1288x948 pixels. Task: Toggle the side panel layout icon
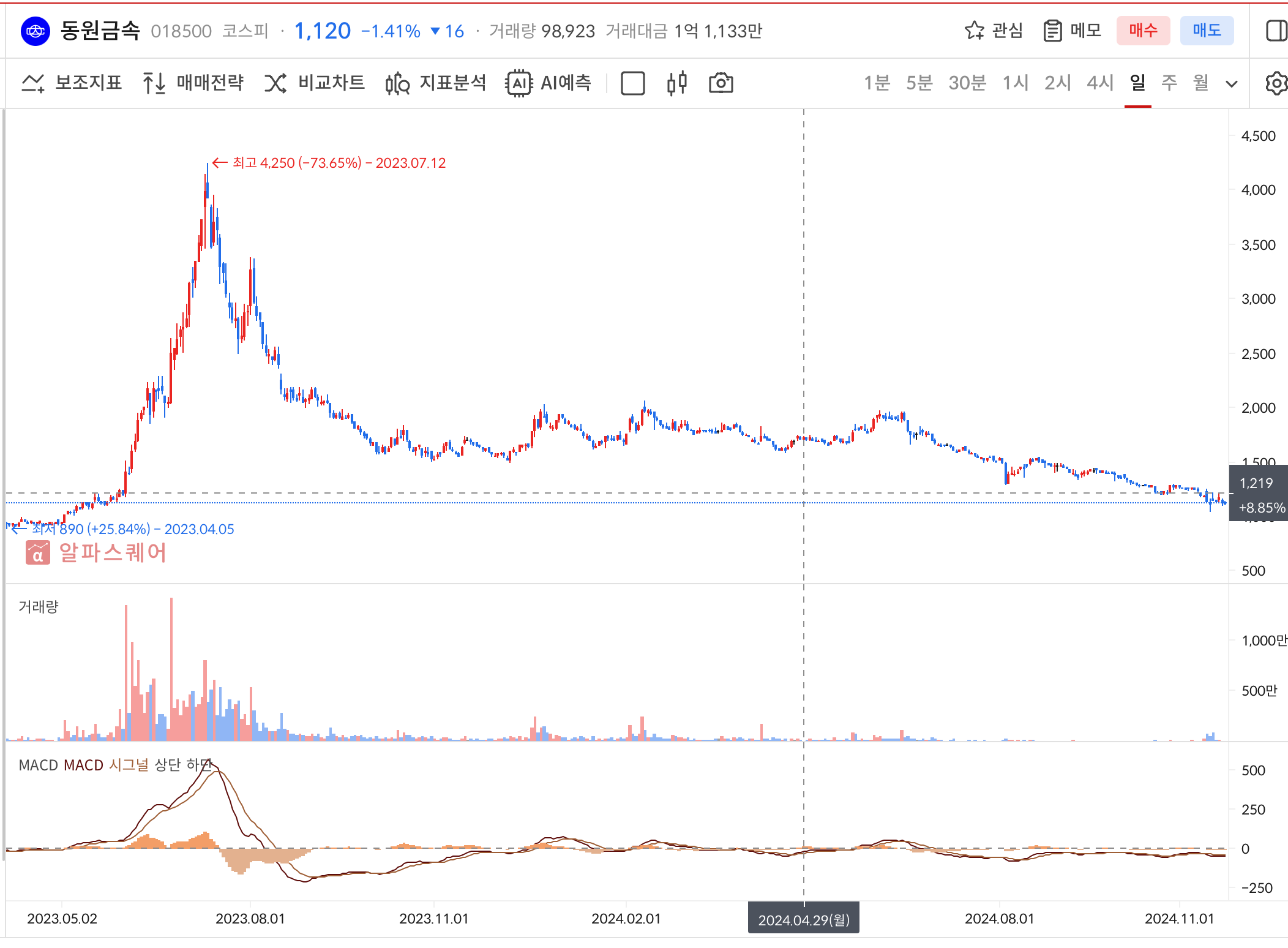tap(1276, 31)
